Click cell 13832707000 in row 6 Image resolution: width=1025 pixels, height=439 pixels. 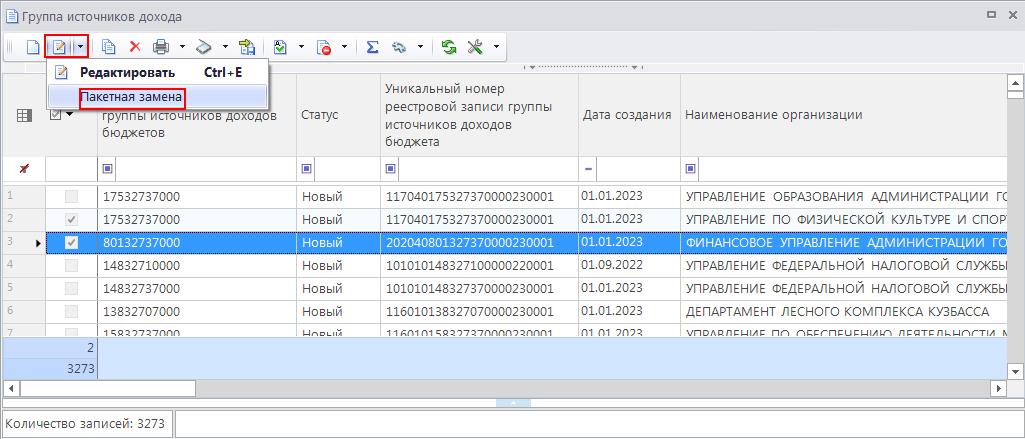point(197,312)
